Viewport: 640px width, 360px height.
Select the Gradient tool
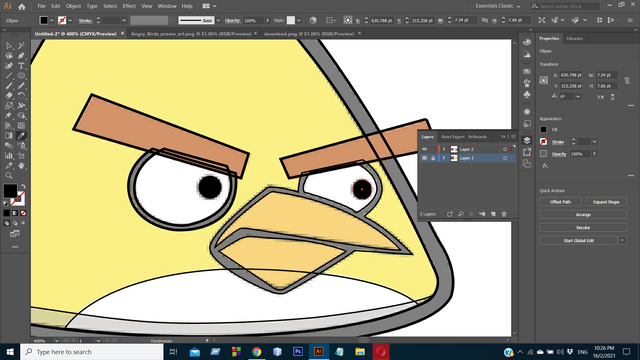click(x=9, y=136)
